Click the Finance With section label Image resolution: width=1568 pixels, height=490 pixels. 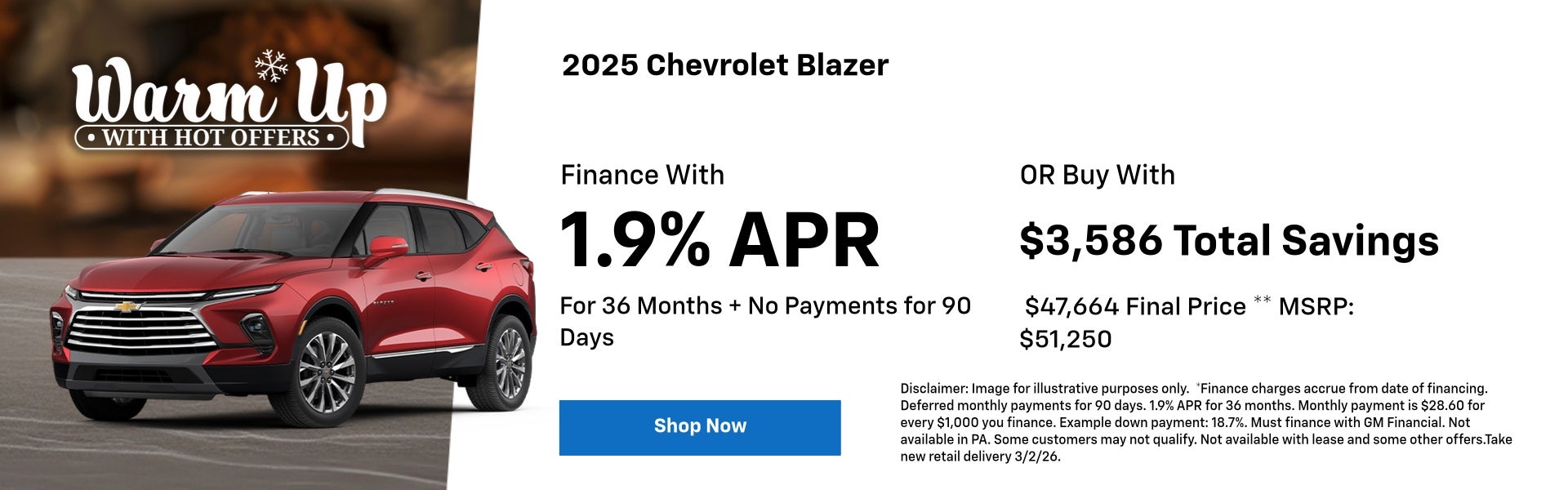point(643,174)
